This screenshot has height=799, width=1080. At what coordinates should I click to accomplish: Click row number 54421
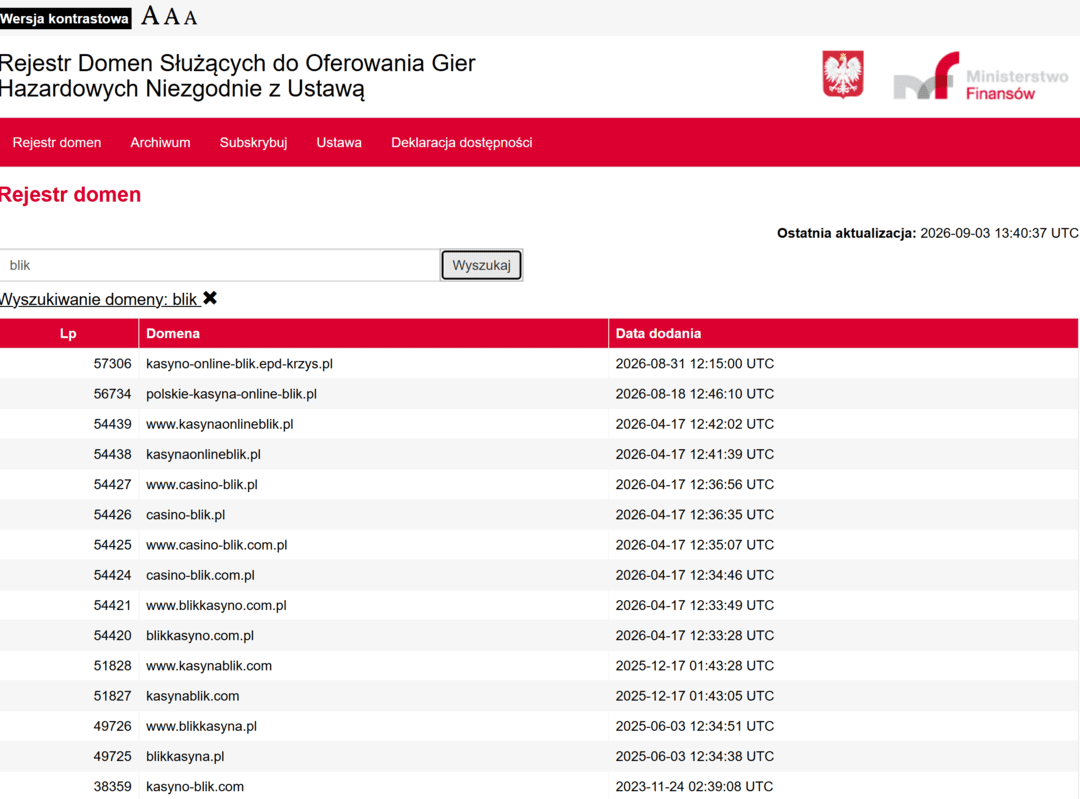(112, 605)
